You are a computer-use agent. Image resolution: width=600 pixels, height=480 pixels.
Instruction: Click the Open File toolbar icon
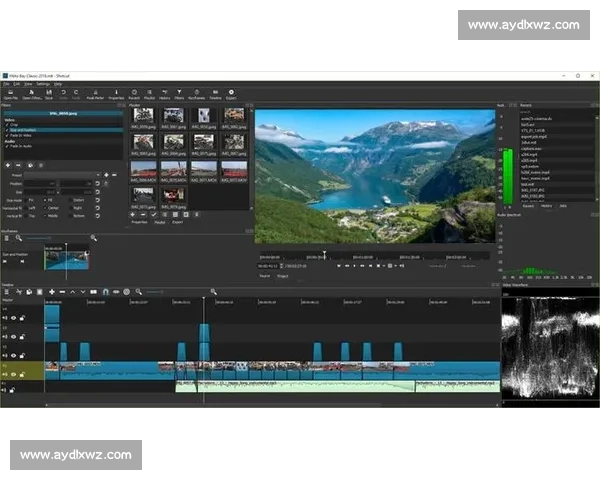[x=11, y=94]
